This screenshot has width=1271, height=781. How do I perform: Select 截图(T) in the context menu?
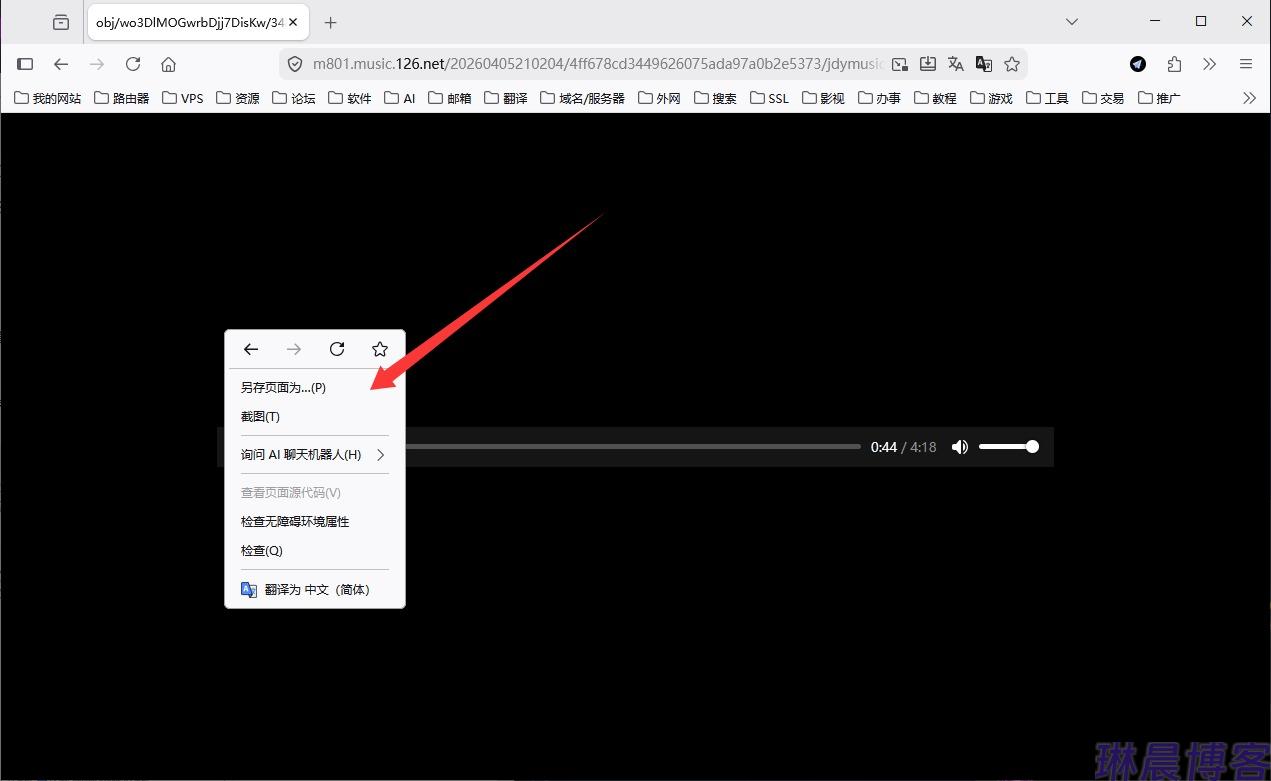point(260,416)
